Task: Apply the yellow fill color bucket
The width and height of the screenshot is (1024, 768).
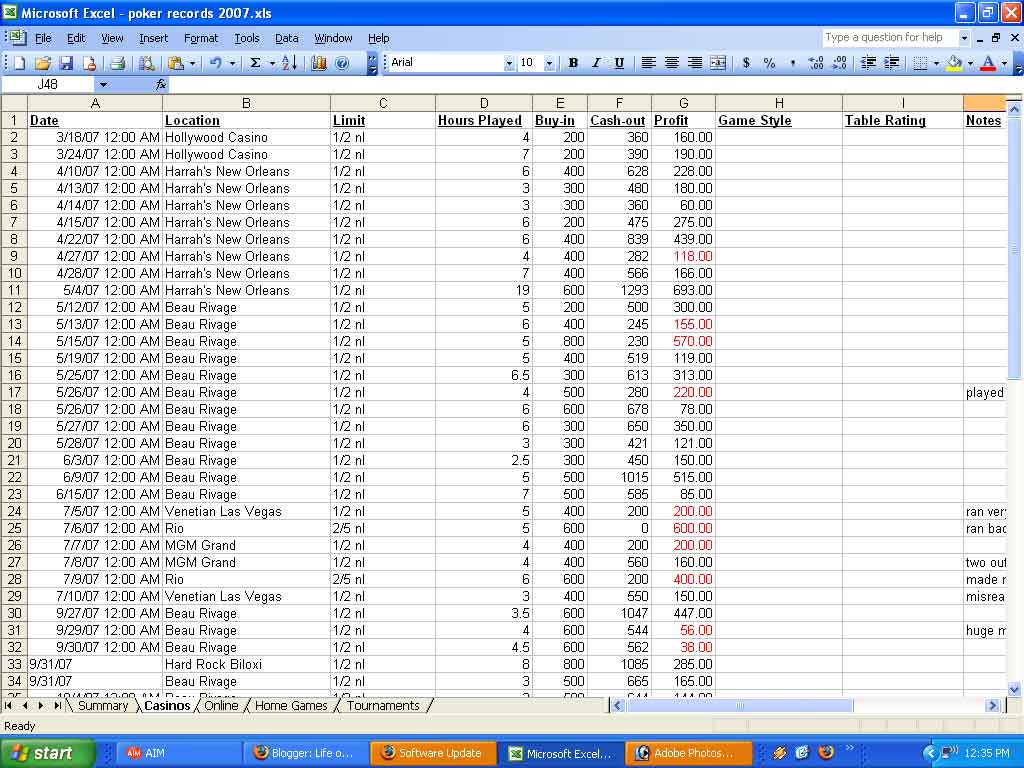Action: coord(954,63)
